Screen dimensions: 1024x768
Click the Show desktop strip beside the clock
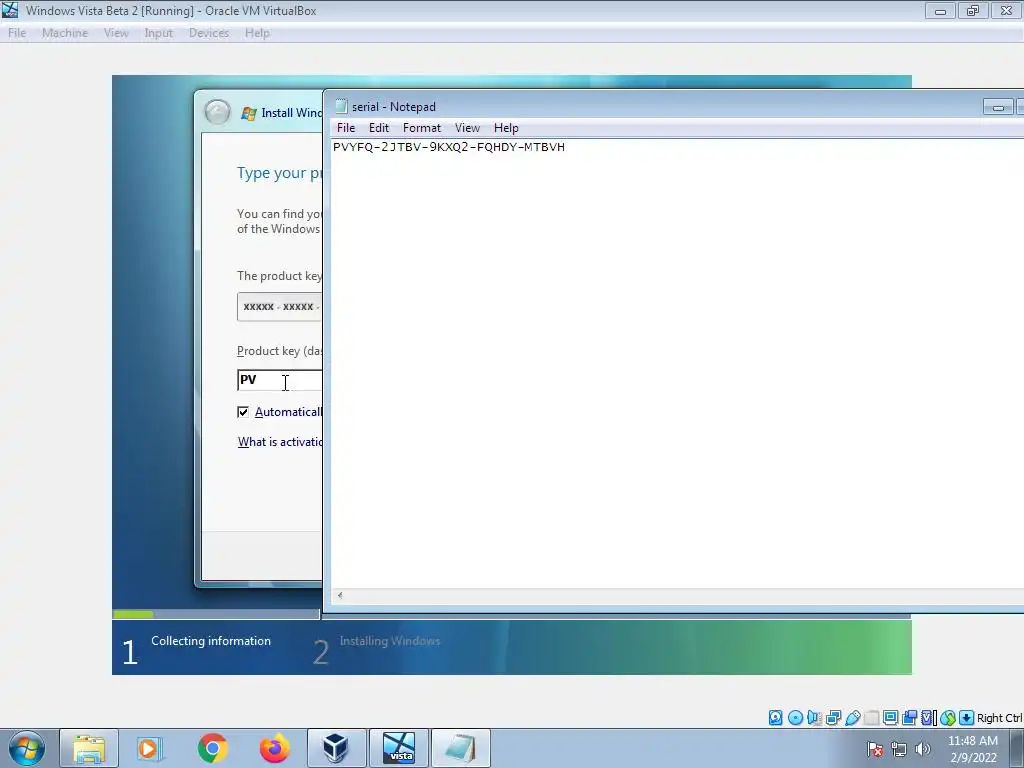[x=1017, y=748]
